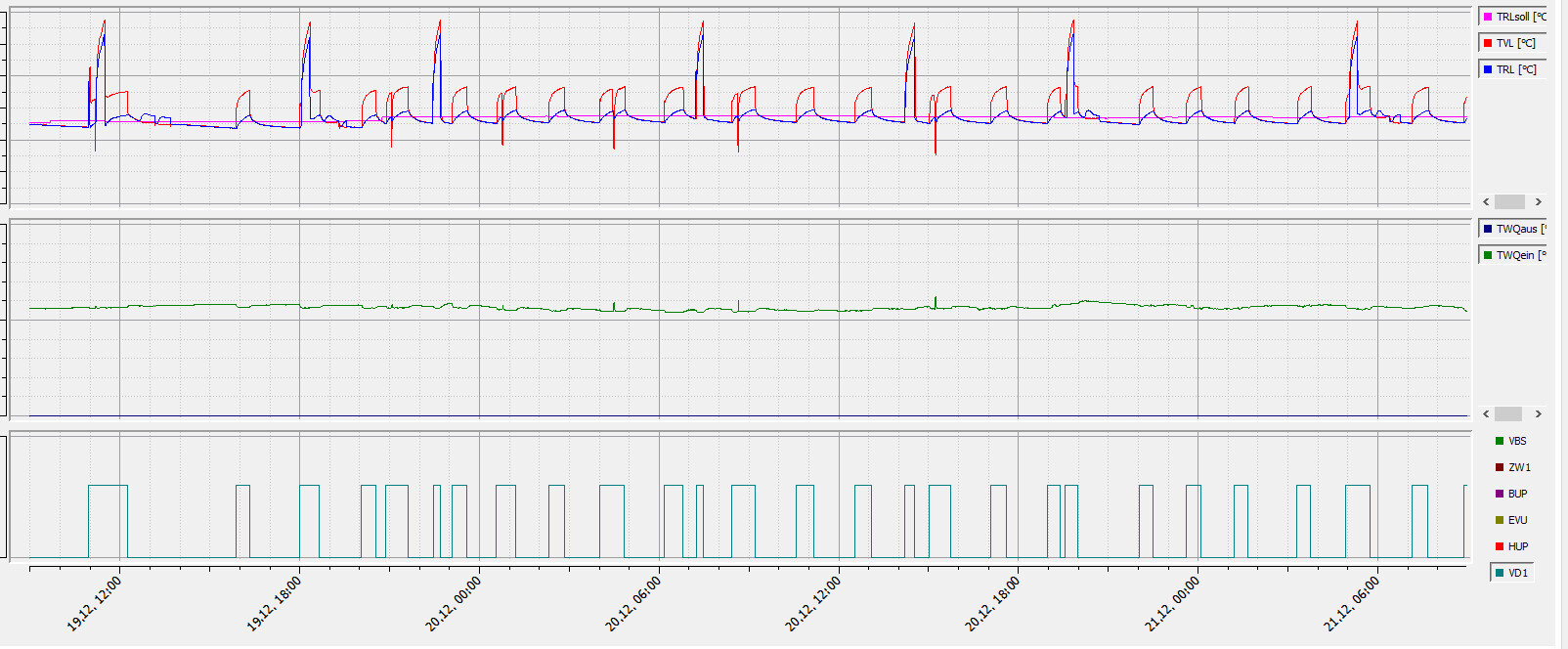Enable the ZW1 signal in legend

pos(1512,467)
